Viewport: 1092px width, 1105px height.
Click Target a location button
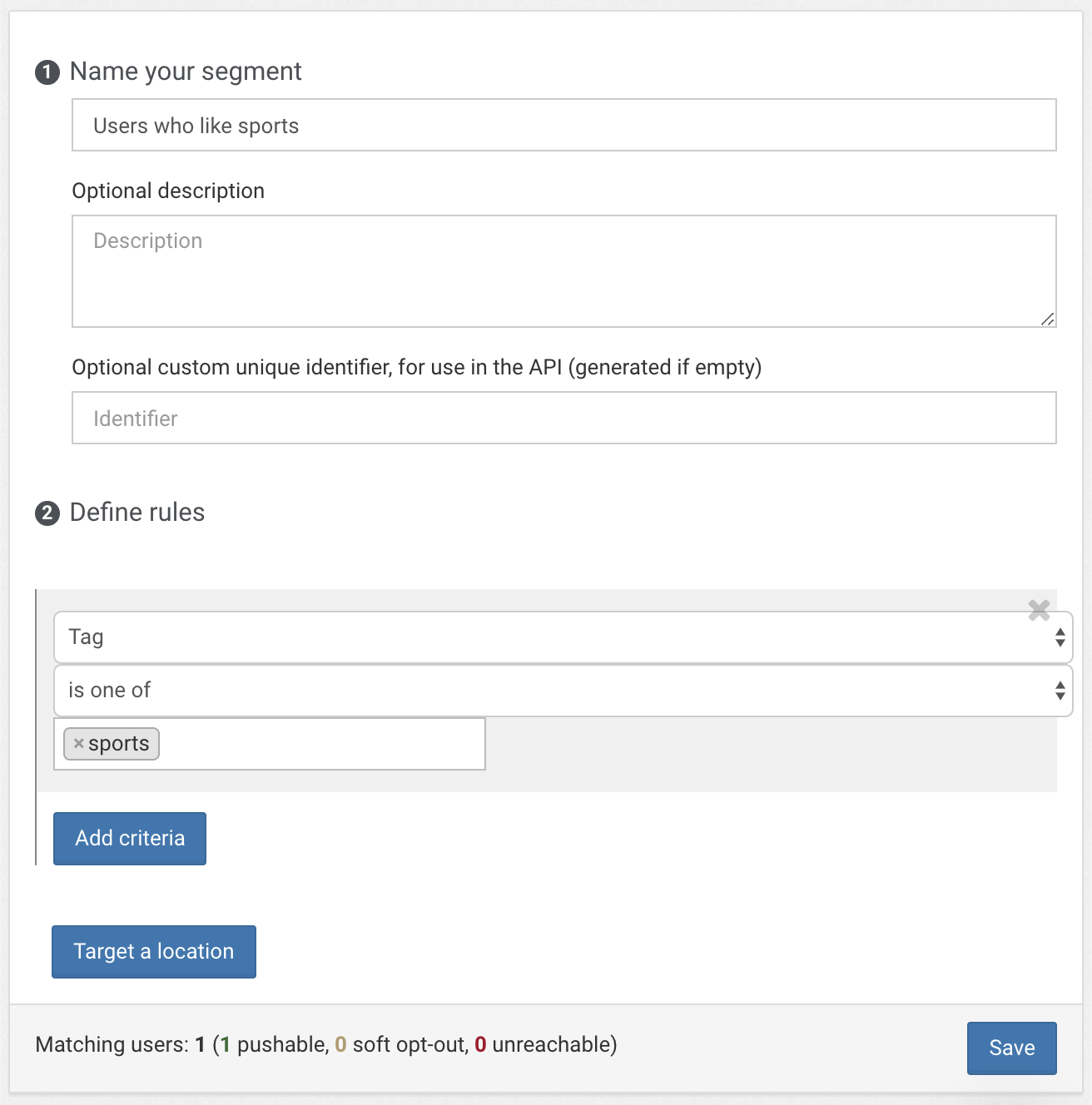pyautogui.click(x=154, y=951)
